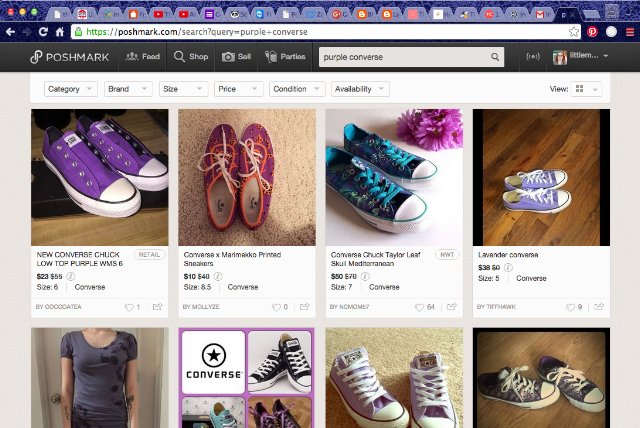Click Converse brand on Lavender converse listing
Image resolution: width=640 pixels, height=428 pixels.
(x=531, y=278)
